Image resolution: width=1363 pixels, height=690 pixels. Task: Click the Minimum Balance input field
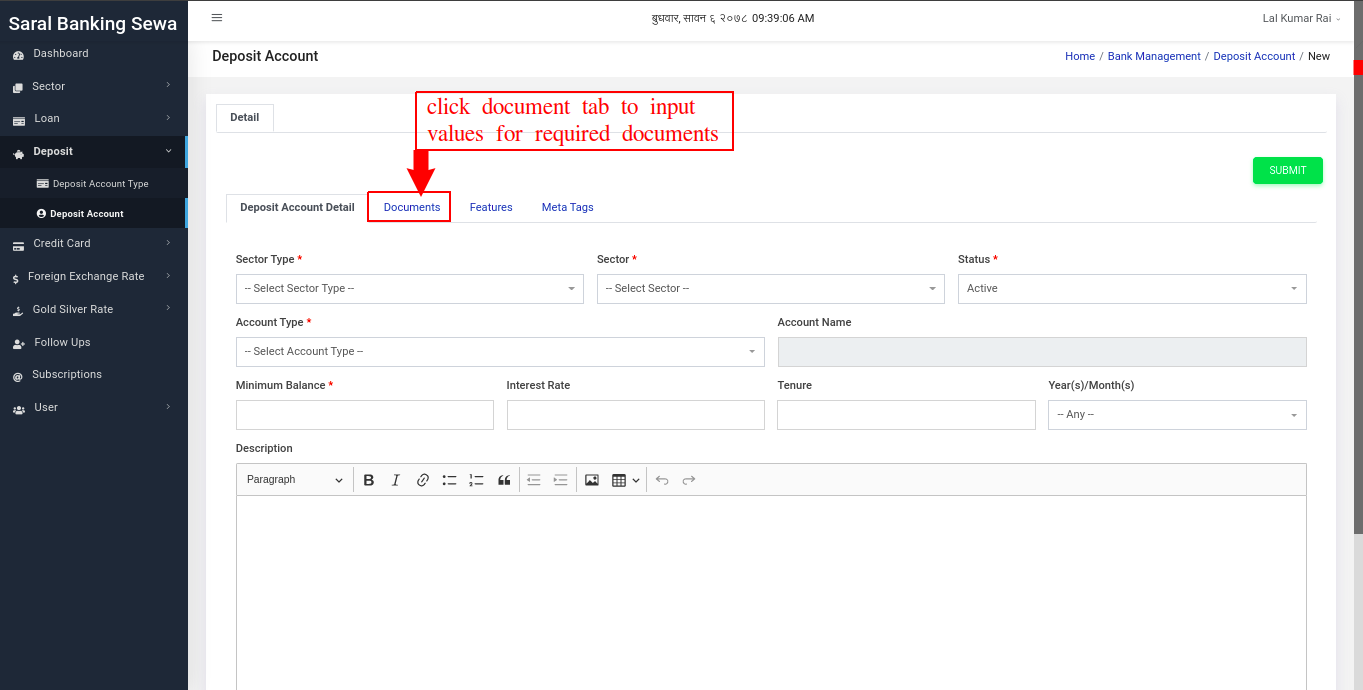tap(365, 415)
